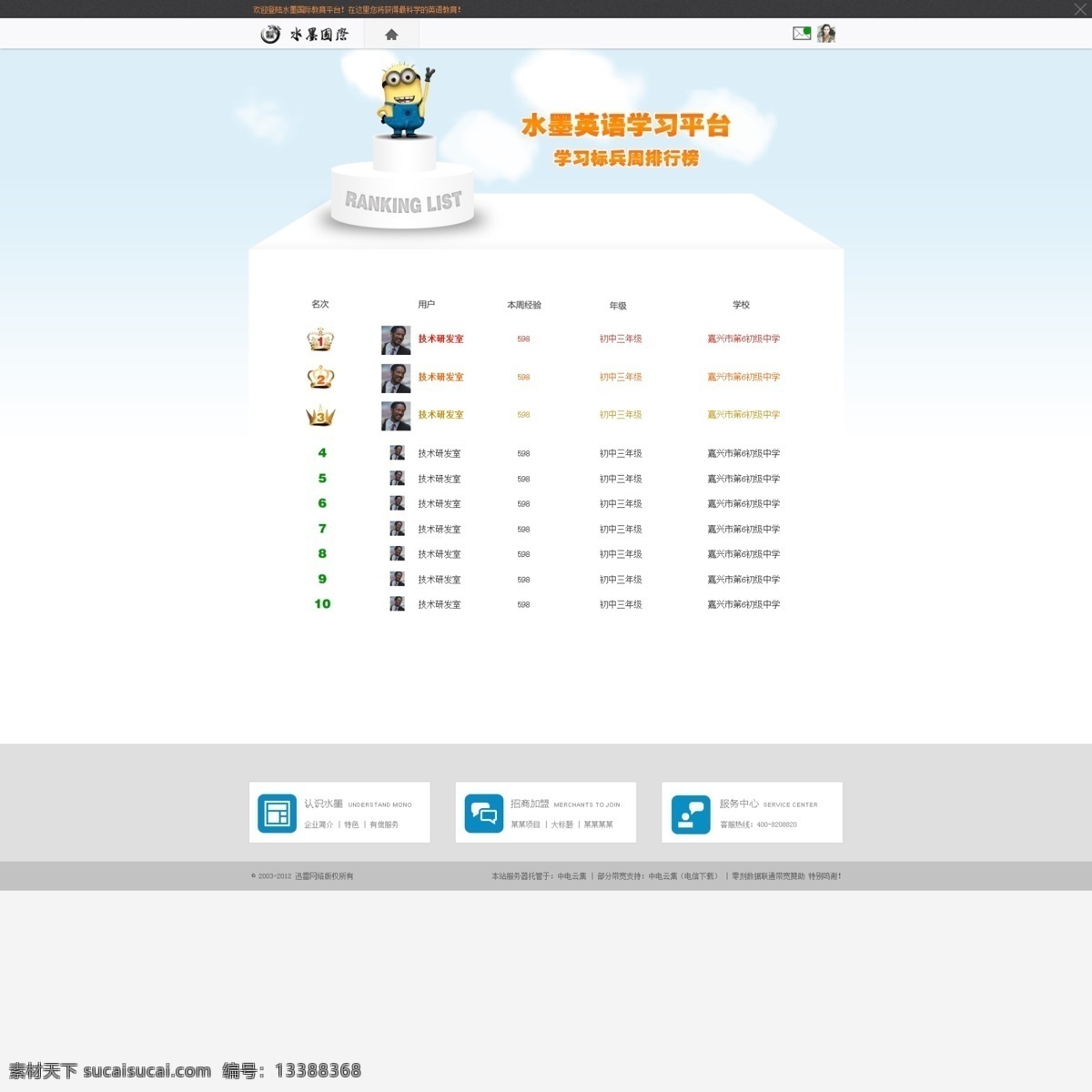
Task: Open rank 3 user's avatar photo
Action: point(396,416)
